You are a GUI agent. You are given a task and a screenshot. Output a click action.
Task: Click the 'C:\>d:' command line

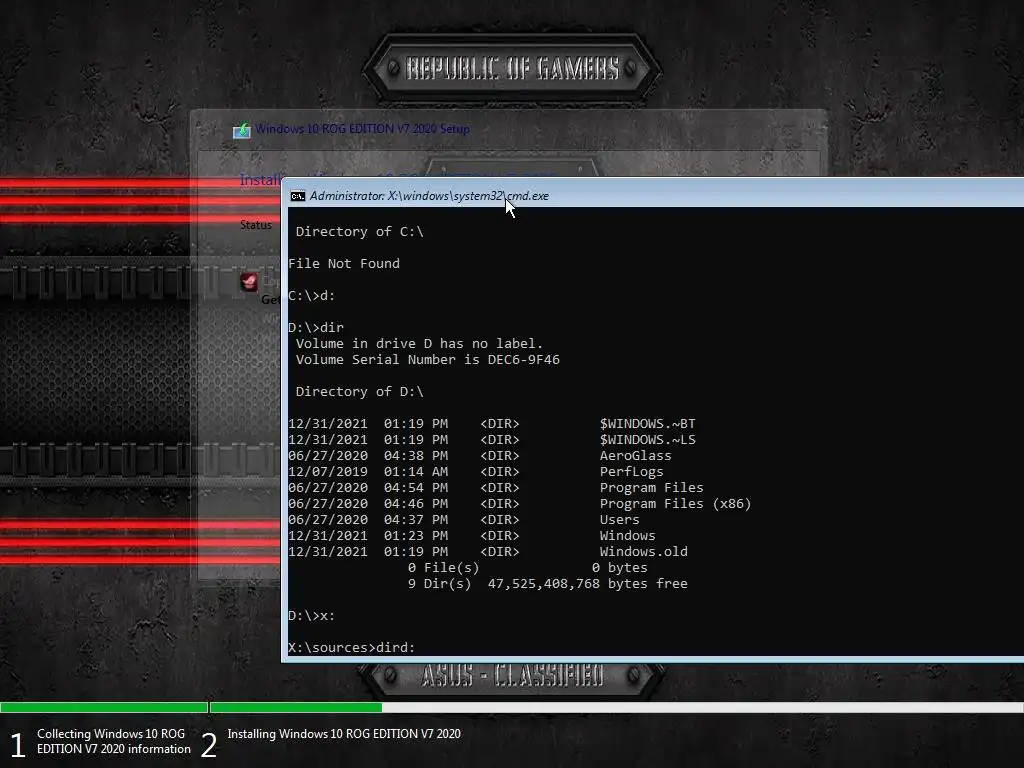coord(312,295)
